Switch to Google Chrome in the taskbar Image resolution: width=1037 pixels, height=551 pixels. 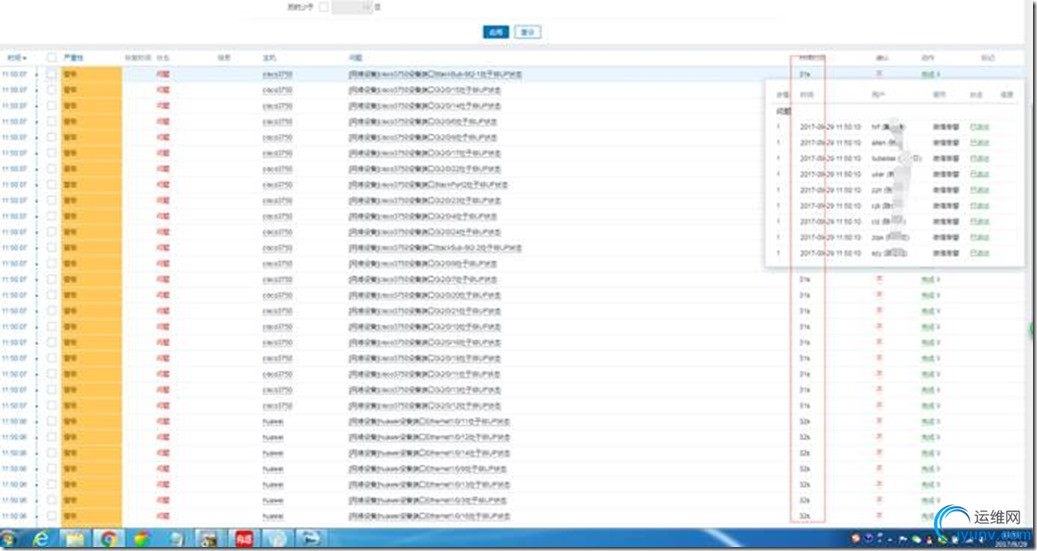pos(108,539)
